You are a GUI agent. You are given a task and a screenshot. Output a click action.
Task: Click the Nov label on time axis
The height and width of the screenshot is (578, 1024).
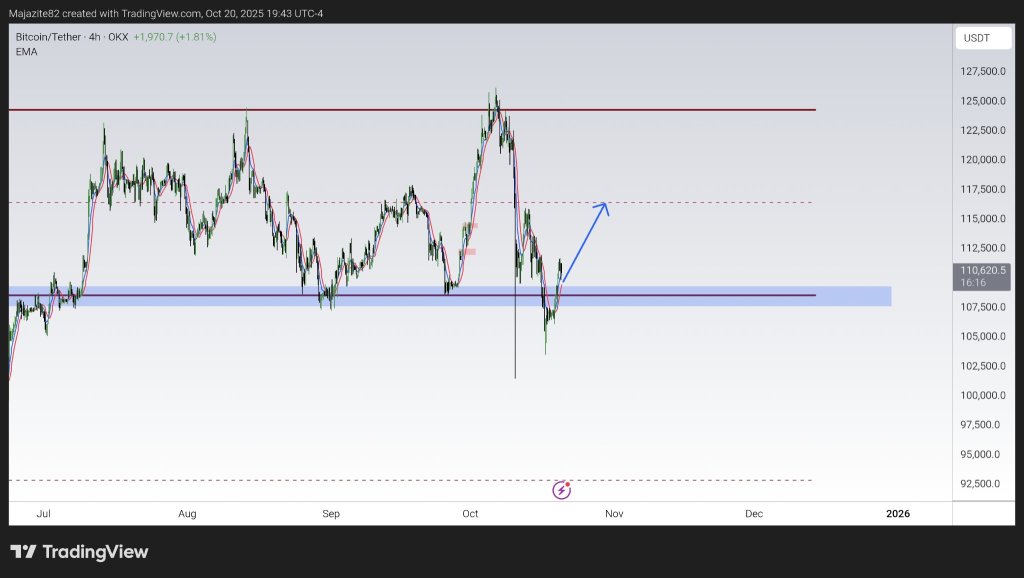(614, 513)
